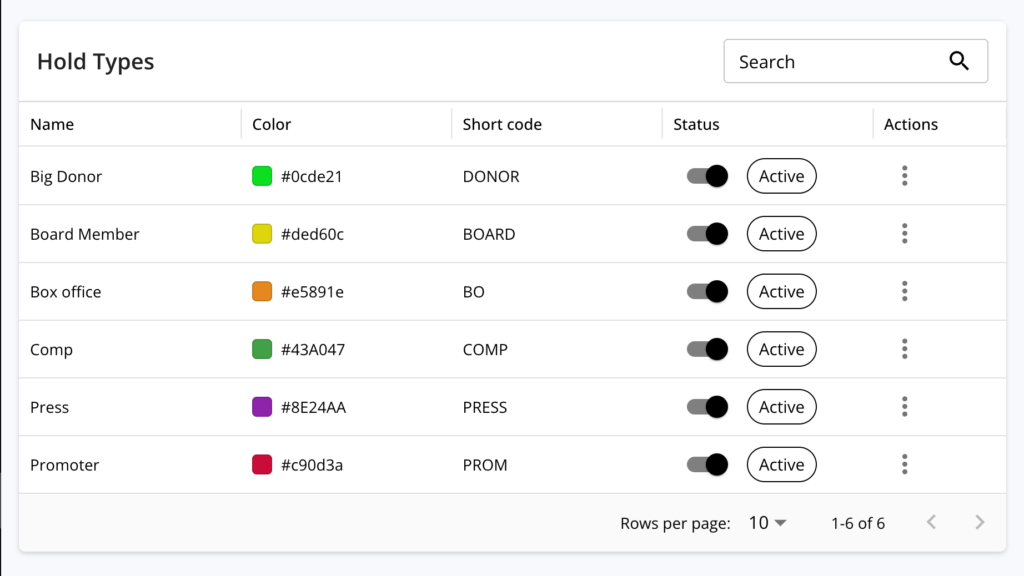Toggle Comp status switch
The width and height of the screenshot is (1024, 576).
(707, 349)
